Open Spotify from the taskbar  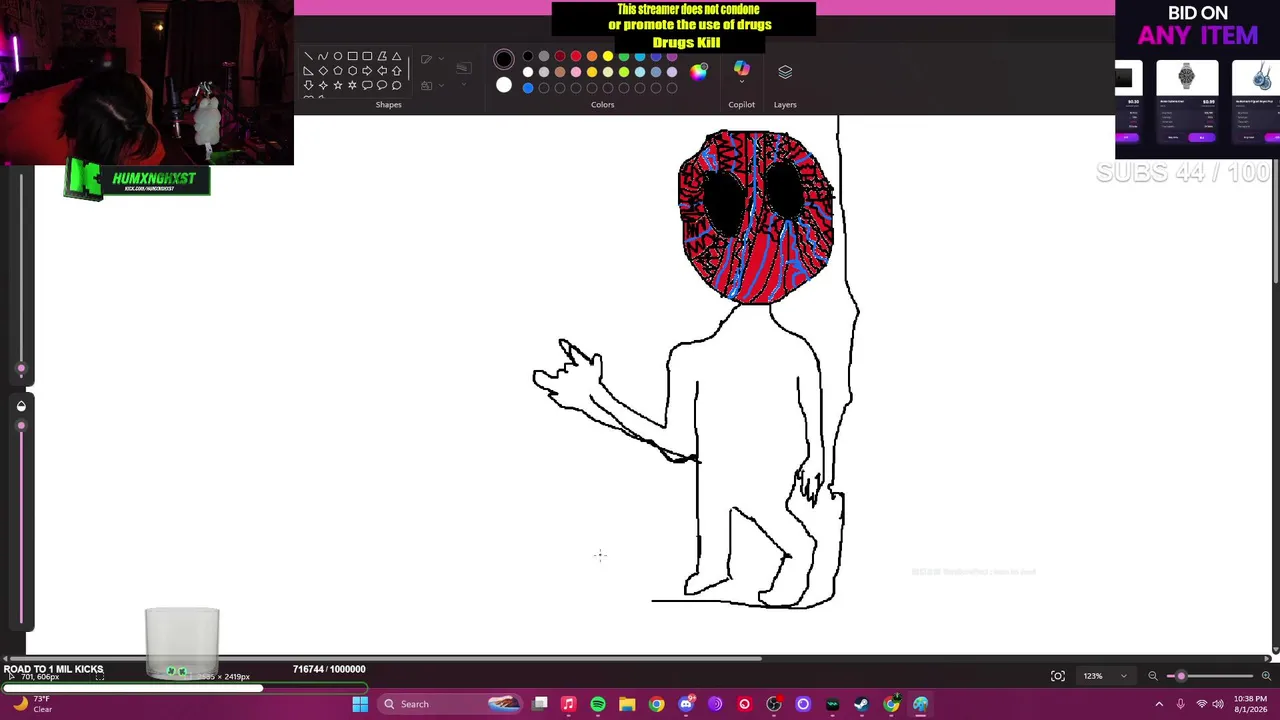click(598, 704)
